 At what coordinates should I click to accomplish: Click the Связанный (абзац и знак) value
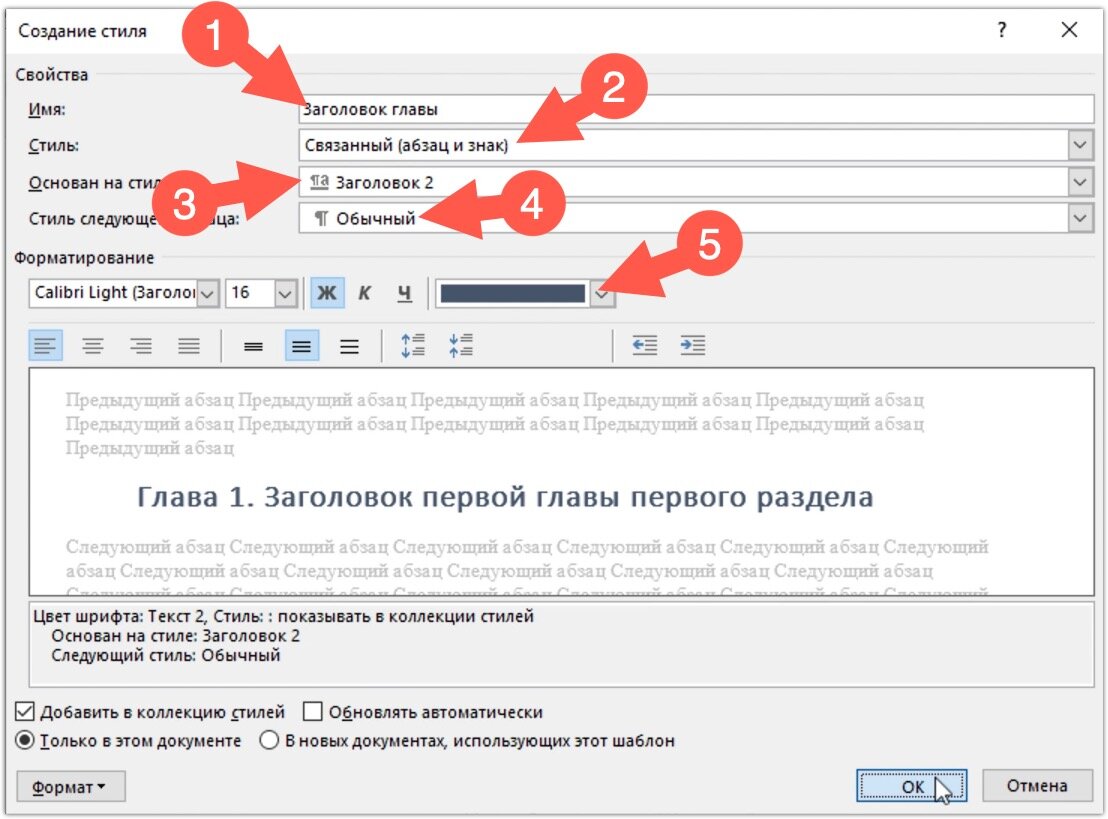point(406,146)
